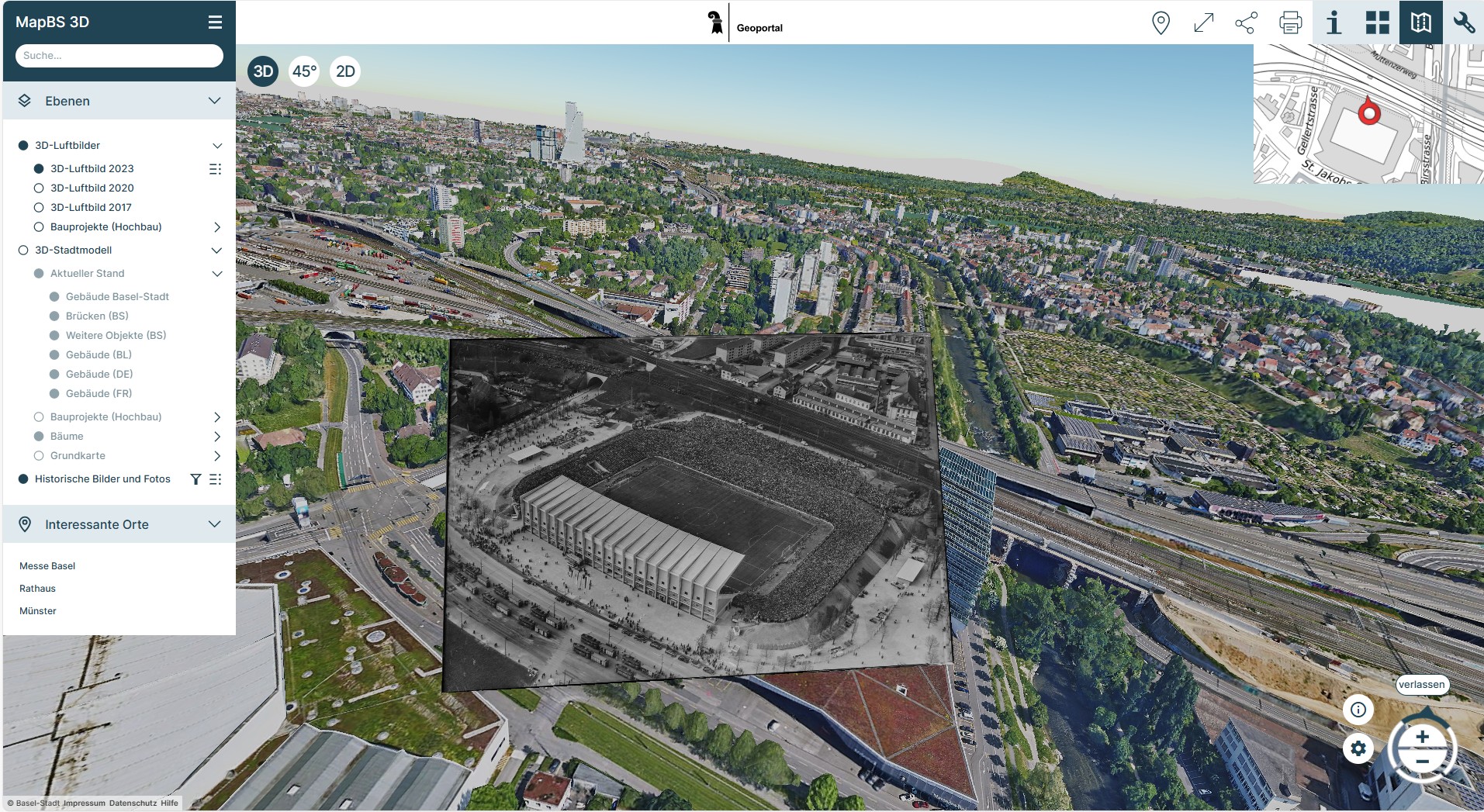Switch to 45° oblique view
This screenshot has height=812, width=1484.
(304, 71)
